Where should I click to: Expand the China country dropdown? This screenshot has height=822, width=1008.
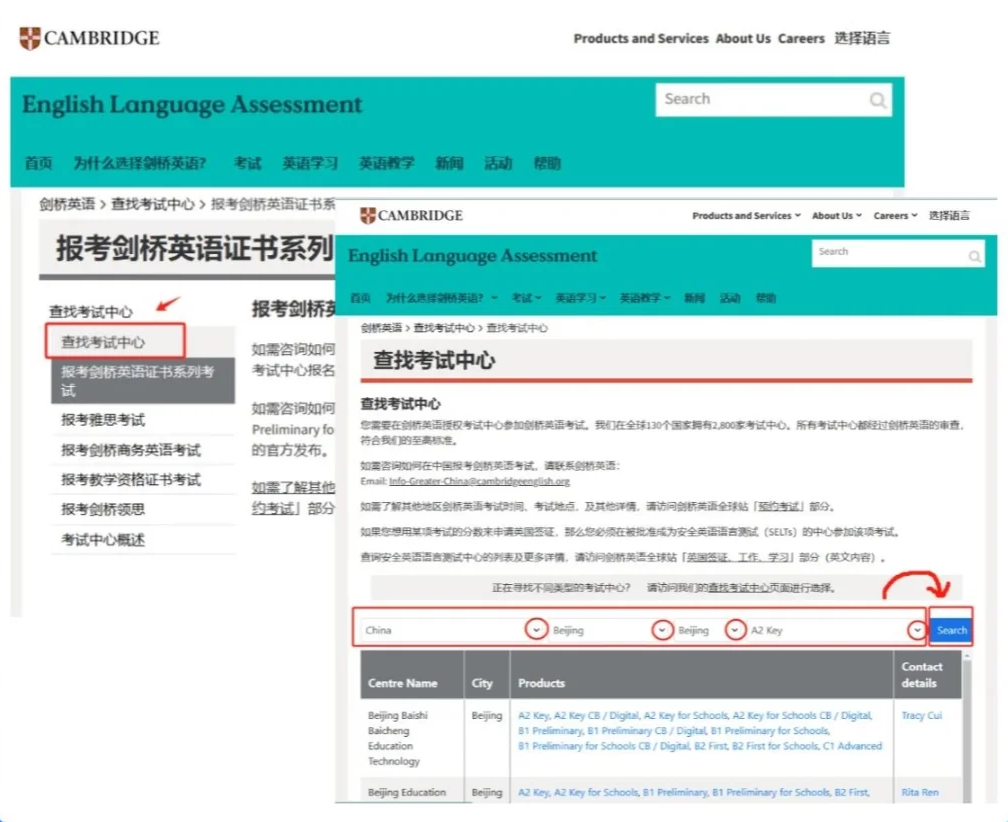pos(537,630)
